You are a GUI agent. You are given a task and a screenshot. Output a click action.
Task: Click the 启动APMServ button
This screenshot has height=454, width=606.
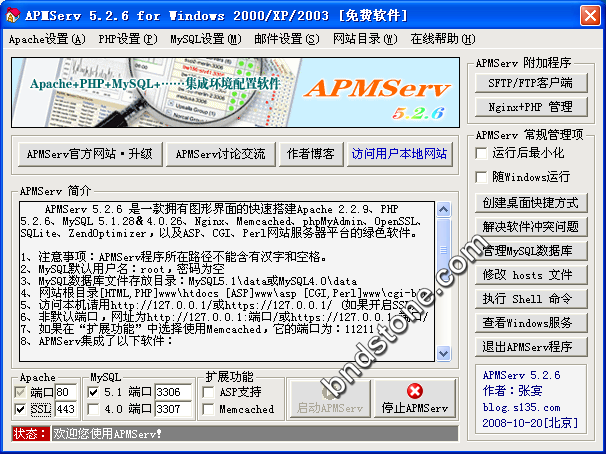pos(330,399)
